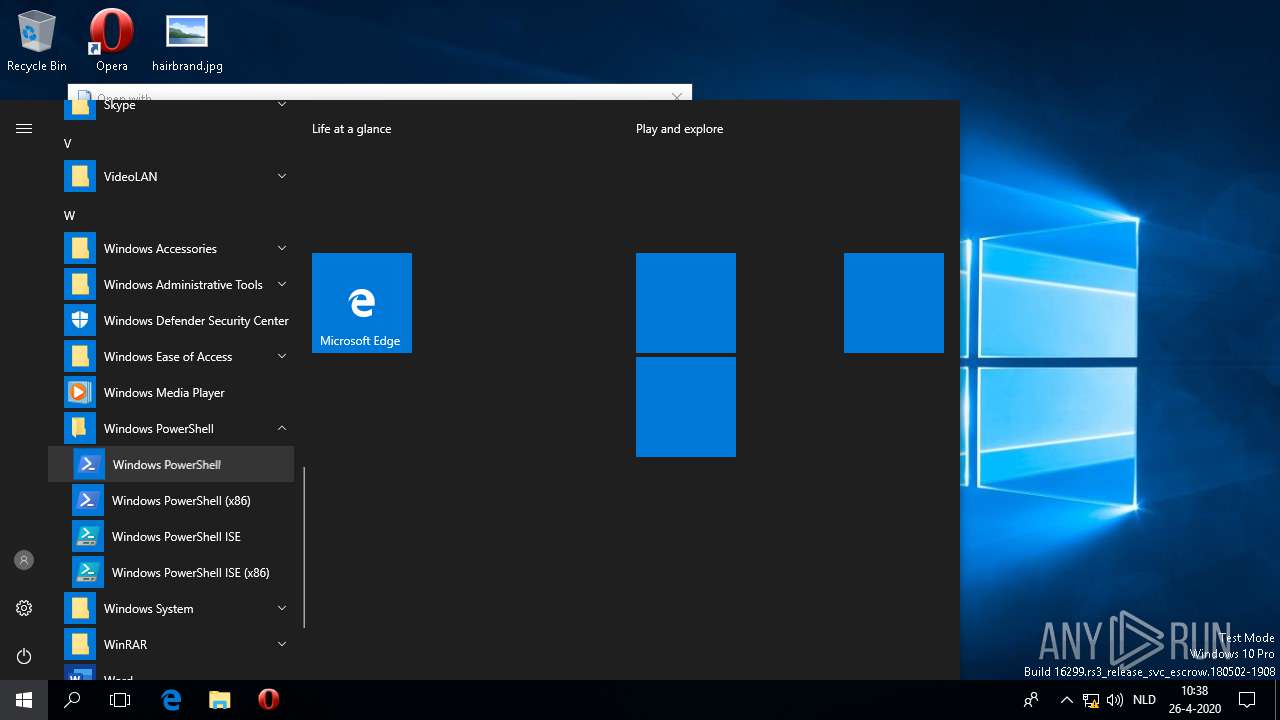This screenshot has width=1280, height=720.
Task: Open the volume control tray icon
Action: click(x=1115, y=700)
